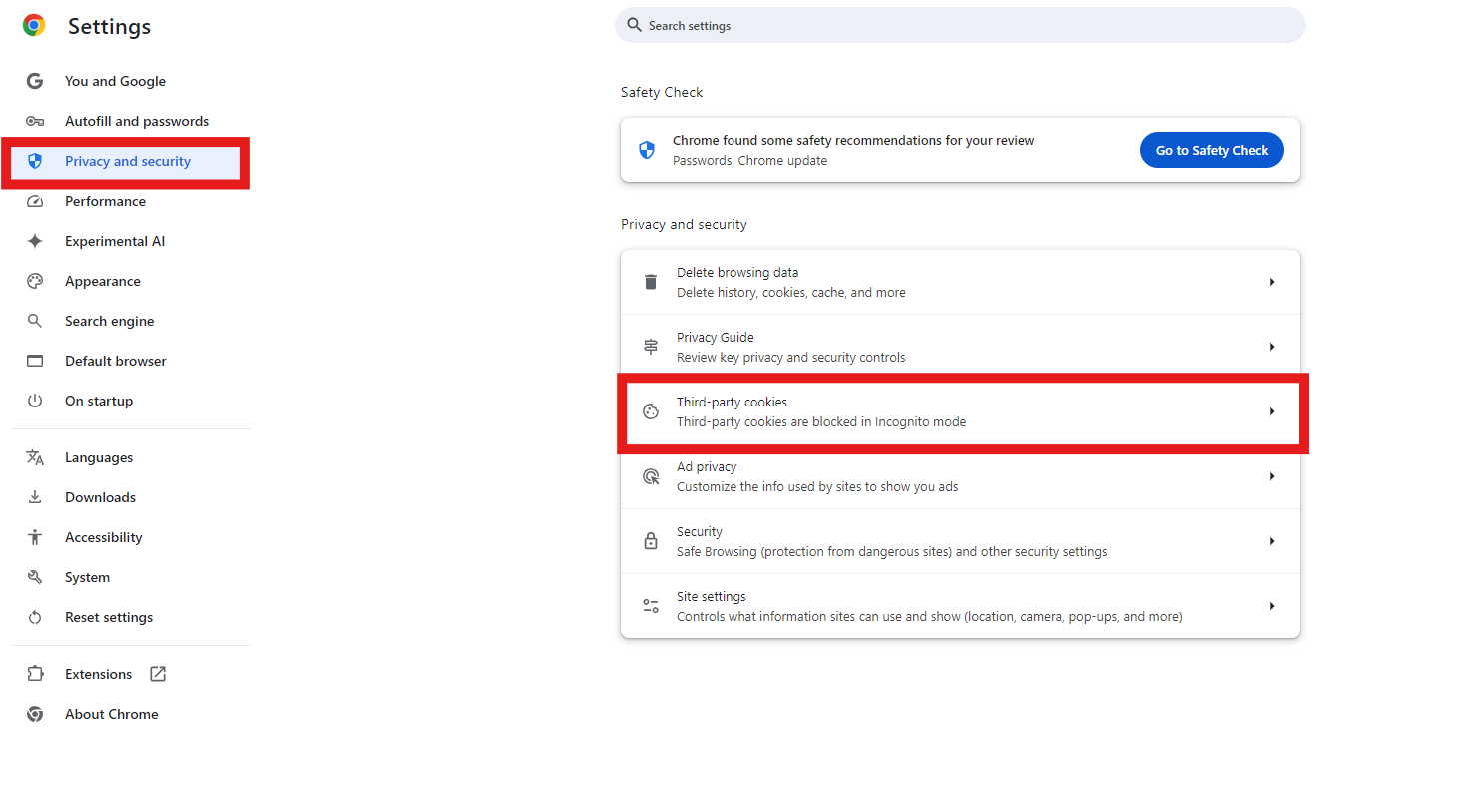Expand Delete browsing data arrow

1272,282
